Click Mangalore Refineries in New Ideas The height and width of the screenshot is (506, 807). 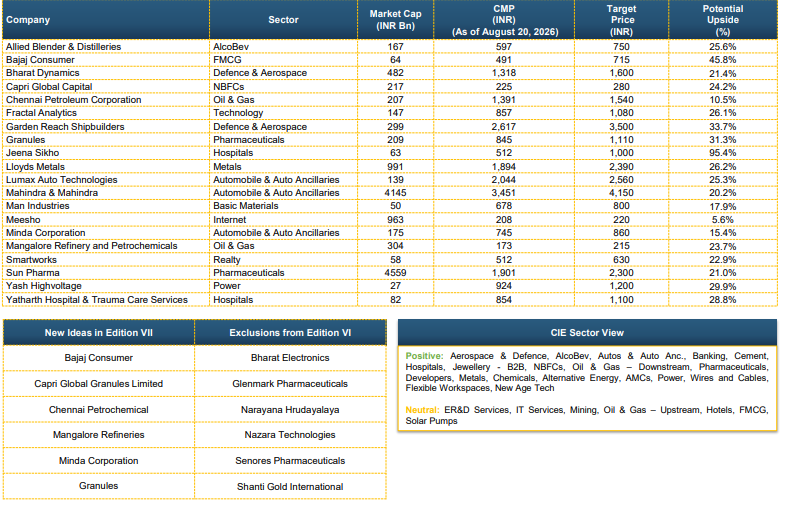pos(99,435)
